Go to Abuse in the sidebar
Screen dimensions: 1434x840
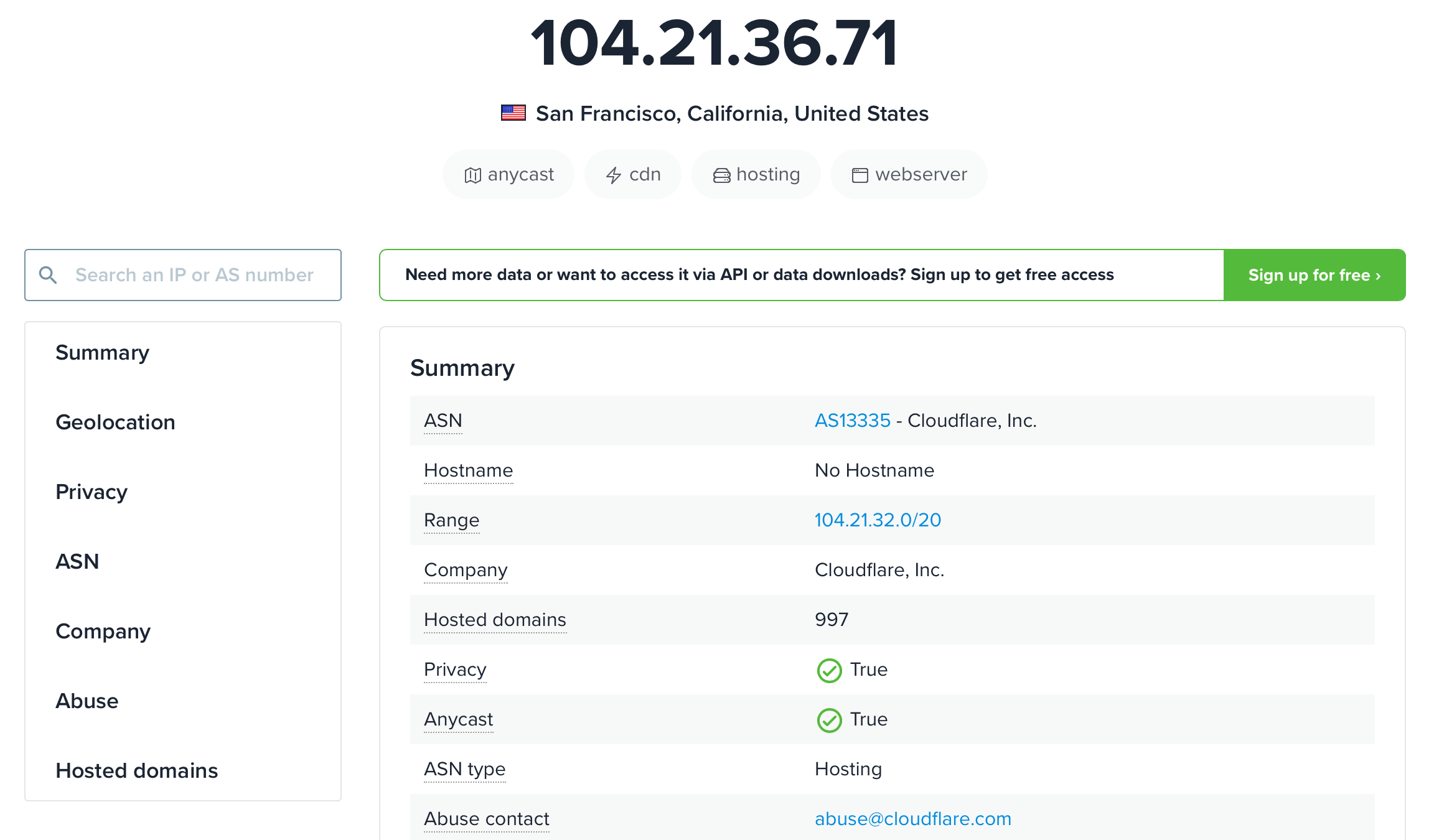pos(87,701)
